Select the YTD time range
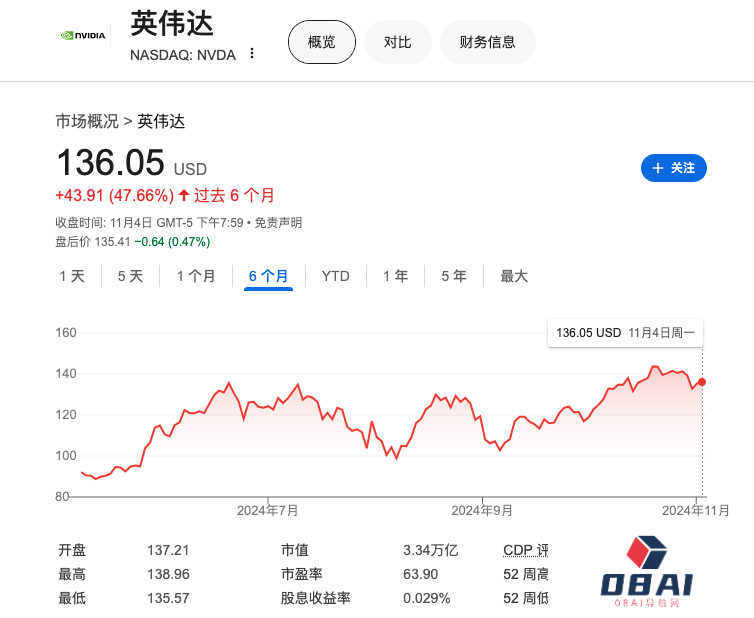 335,276
